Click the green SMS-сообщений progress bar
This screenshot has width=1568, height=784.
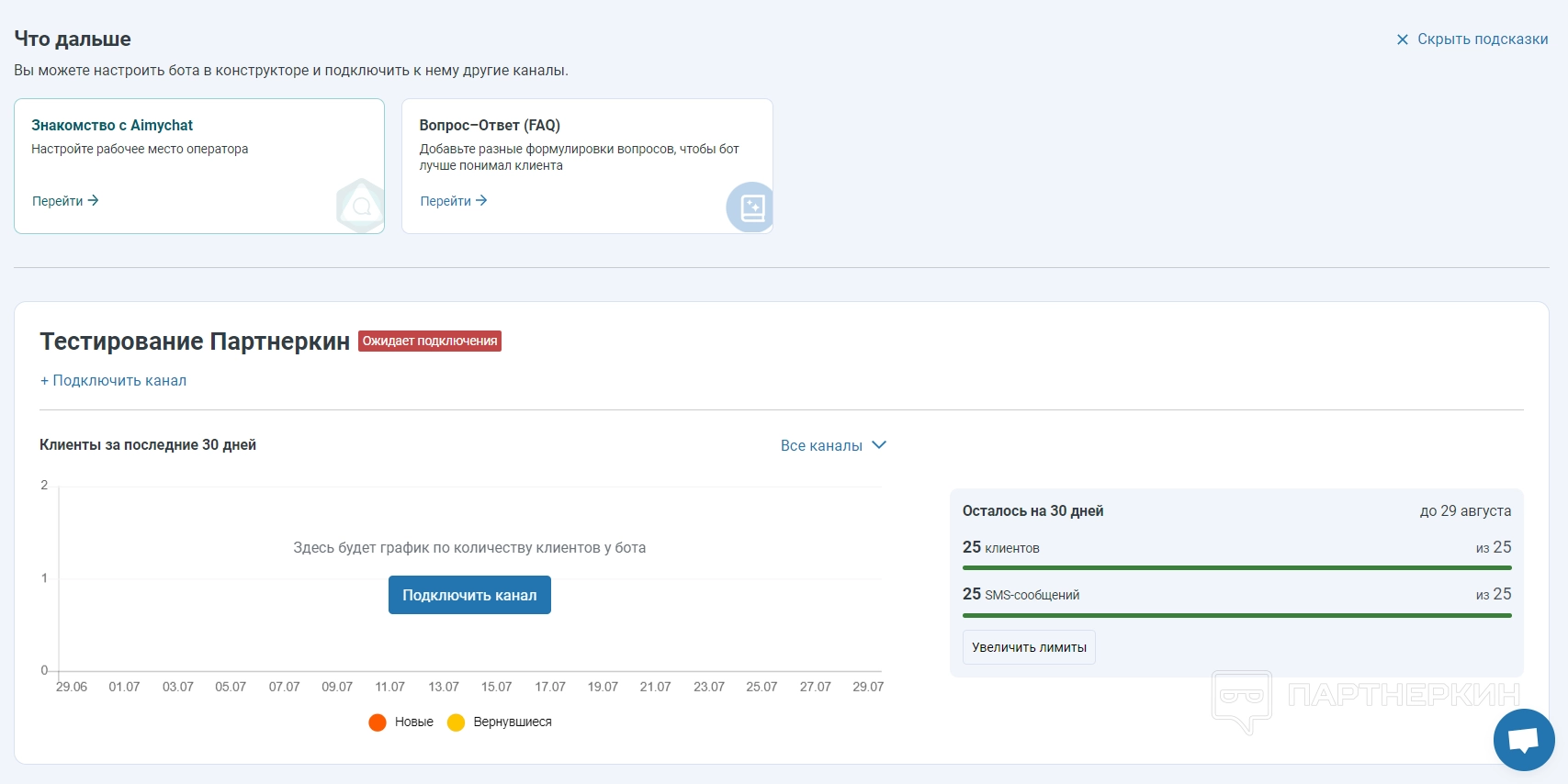(1236, 615)
